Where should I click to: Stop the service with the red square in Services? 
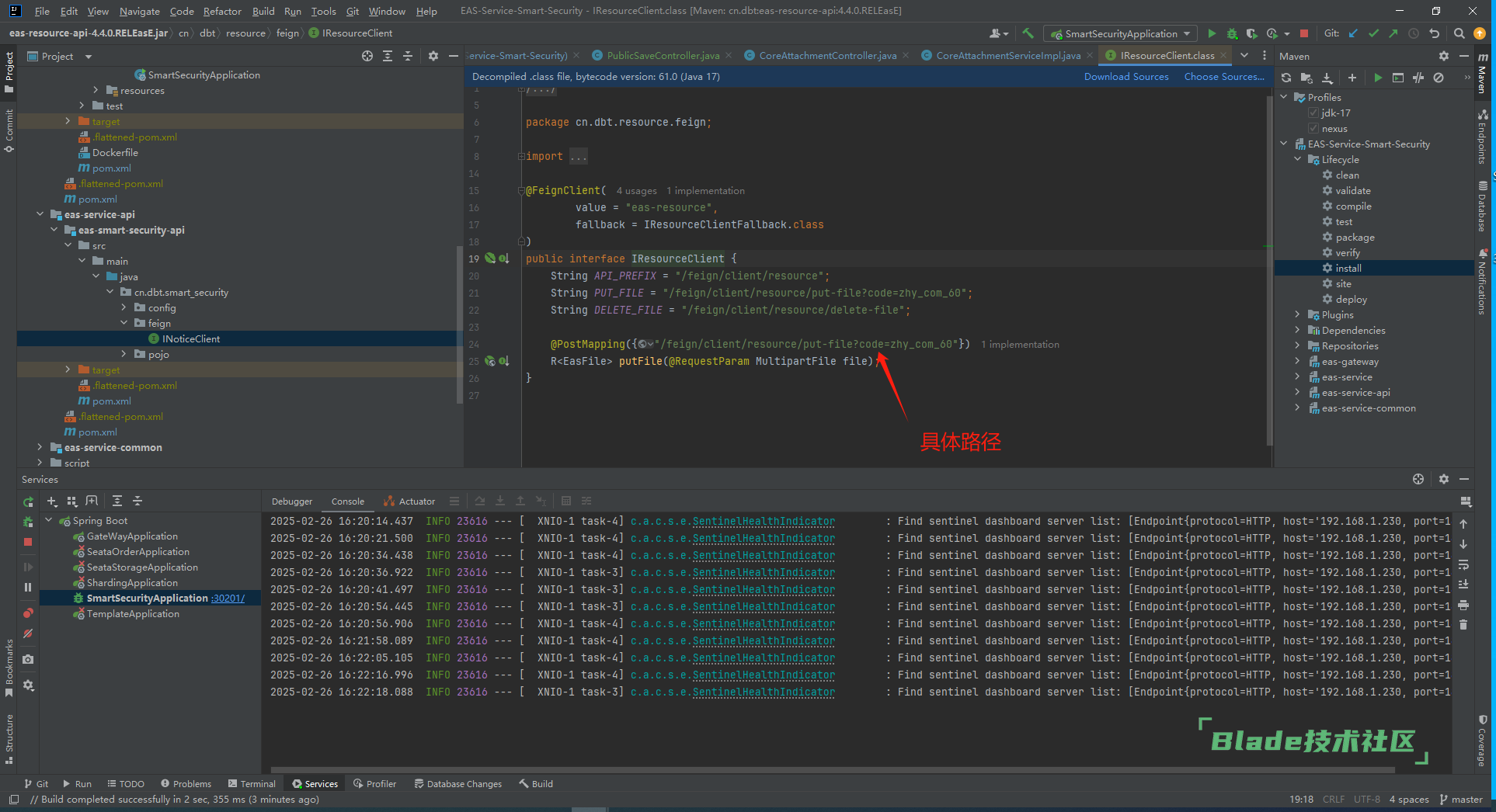point(28,542)
